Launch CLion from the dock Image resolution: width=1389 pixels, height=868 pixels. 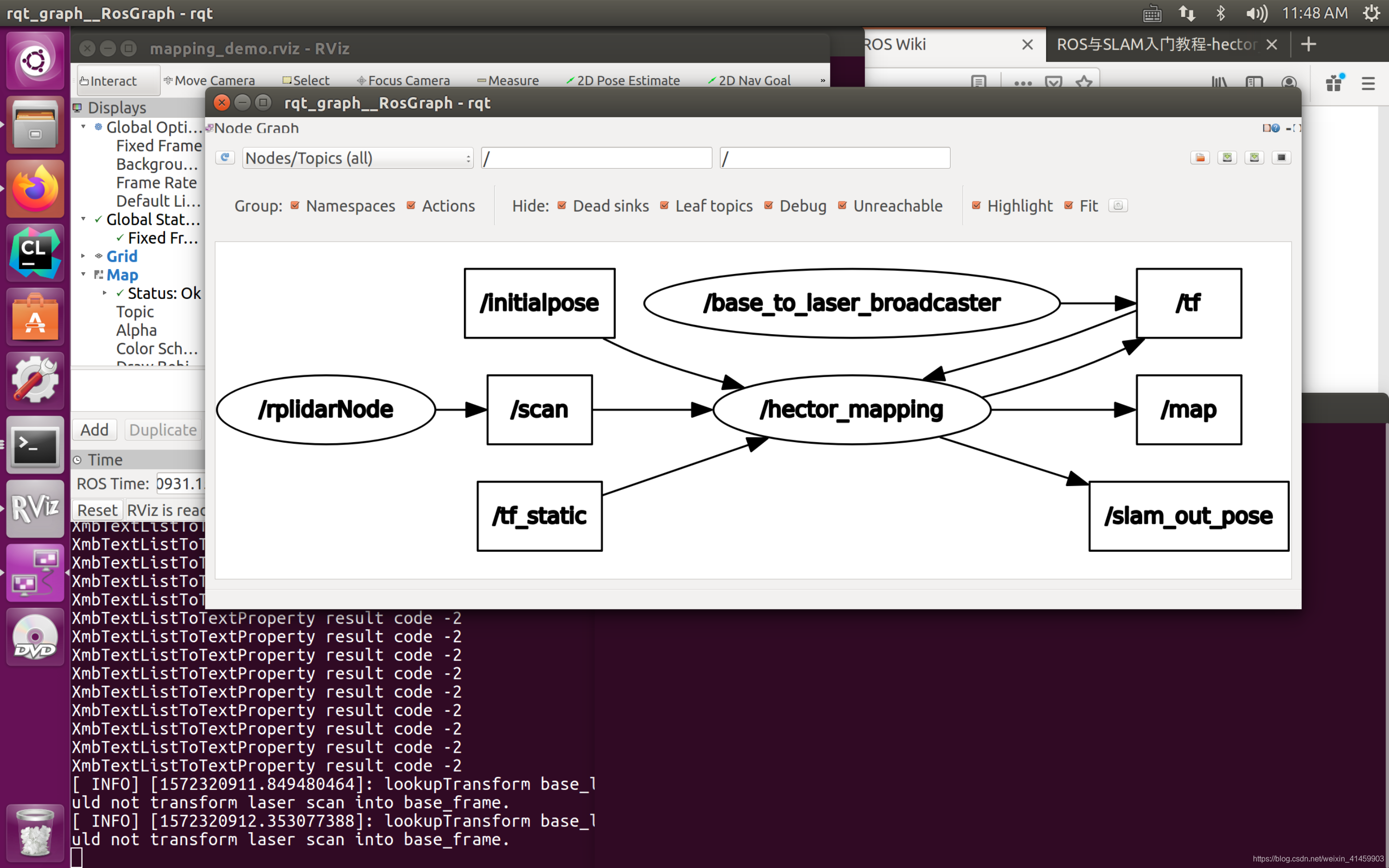click(x=34, y=253)
